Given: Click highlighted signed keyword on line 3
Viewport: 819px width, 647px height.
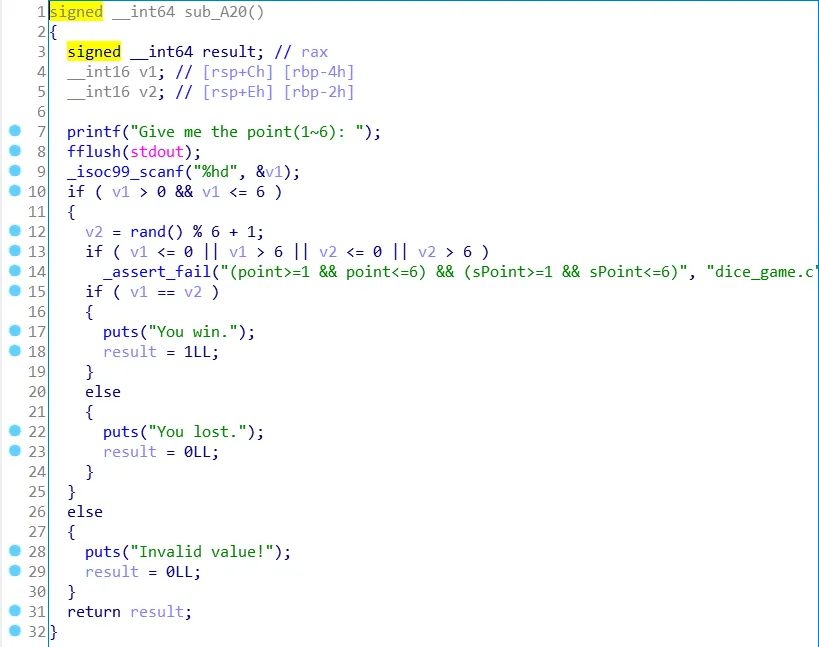Looking at the screenshot, I should (94, 52).
